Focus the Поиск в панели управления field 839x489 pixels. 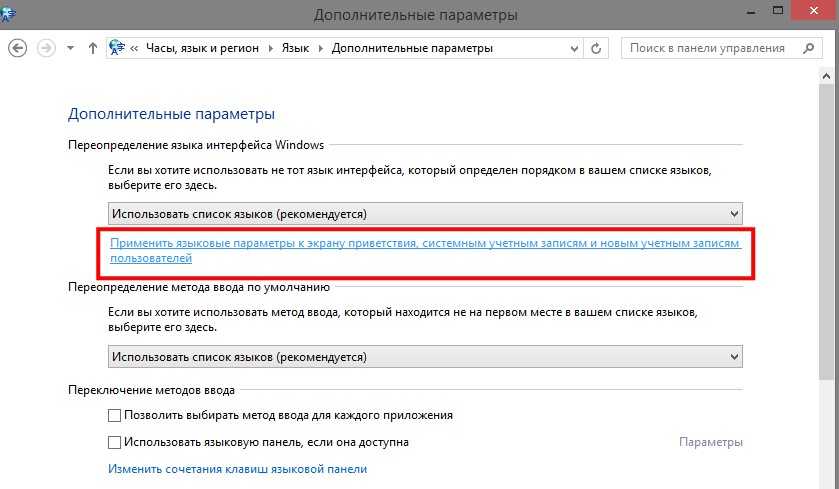point(710,48)
